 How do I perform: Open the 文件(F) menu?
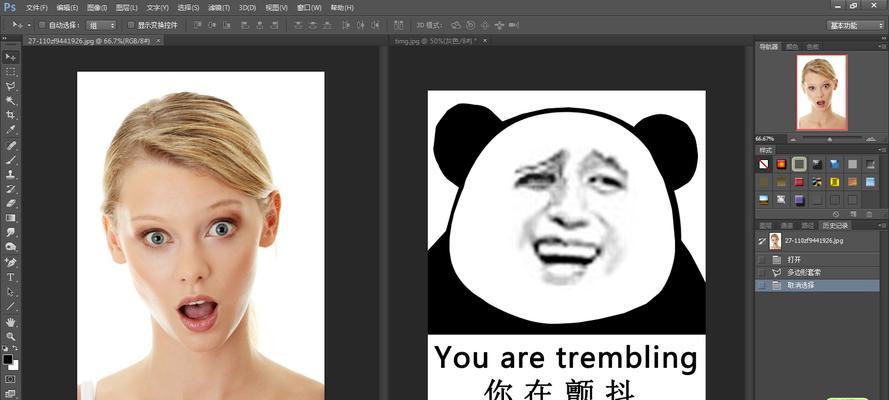pyautogui.click(x=37, y=8)
